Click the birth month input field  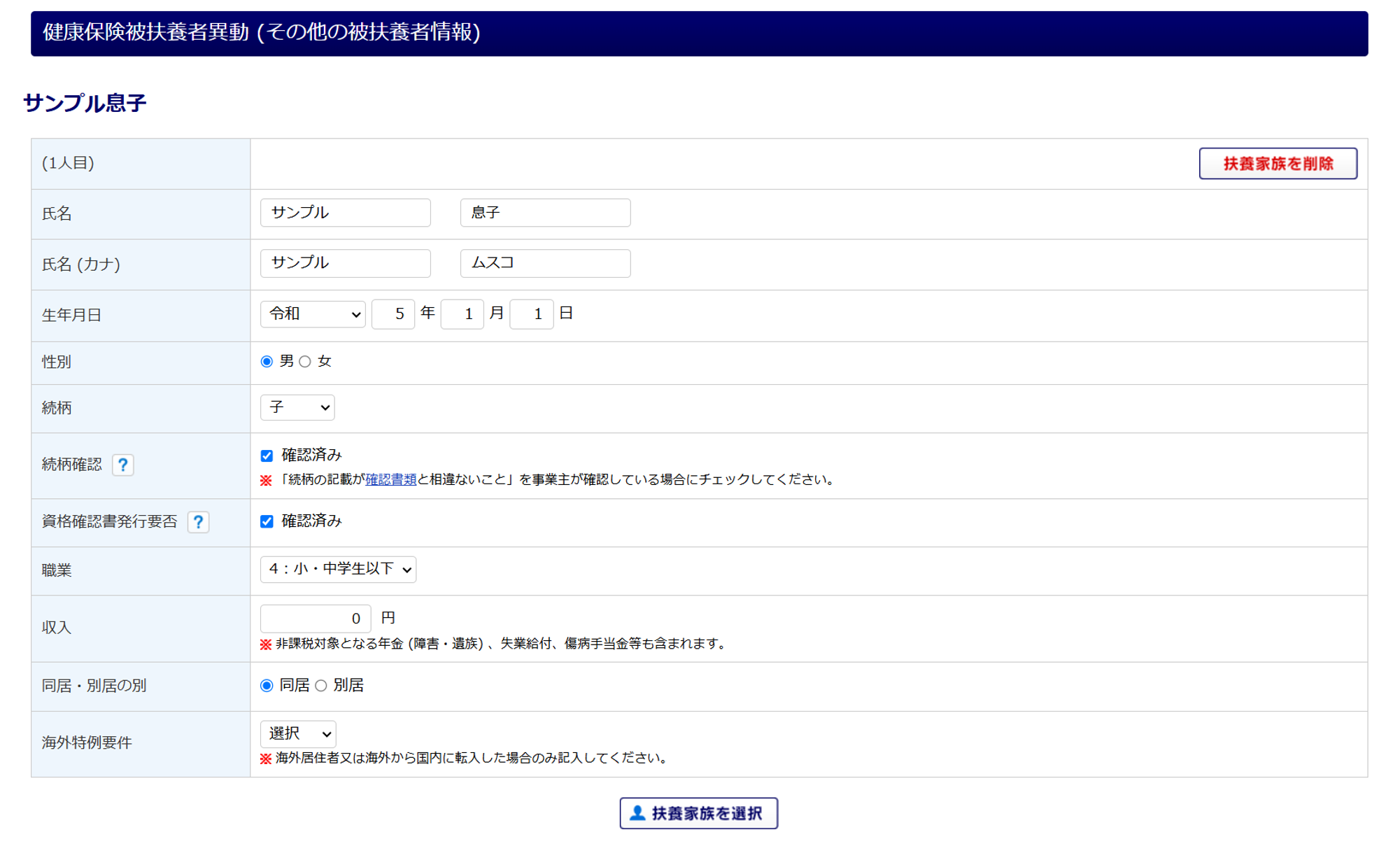pyautogui.click(x=462, y=314)
